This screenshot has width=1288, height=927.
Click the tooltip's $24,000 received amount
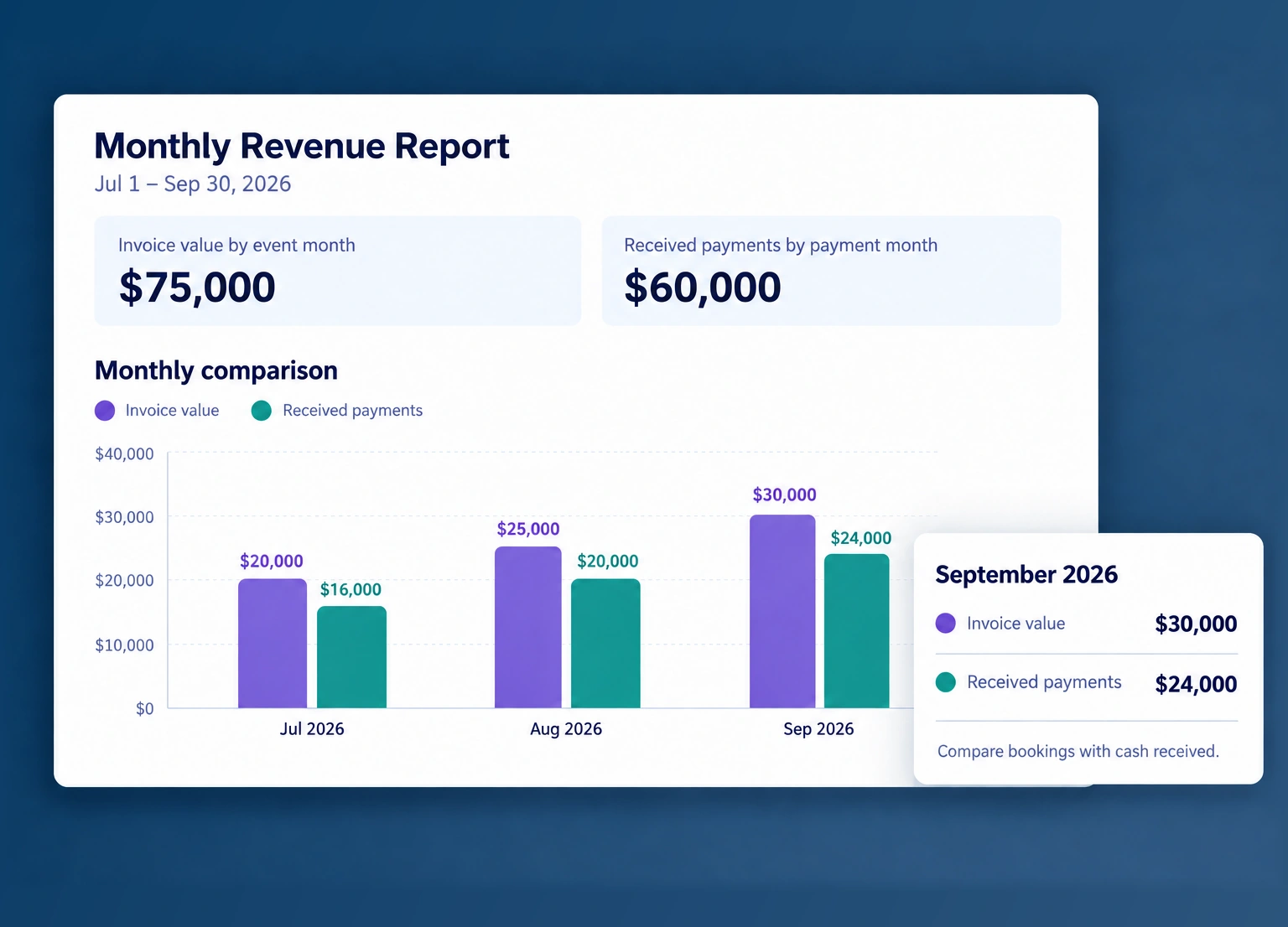[x=1196, y=685]
